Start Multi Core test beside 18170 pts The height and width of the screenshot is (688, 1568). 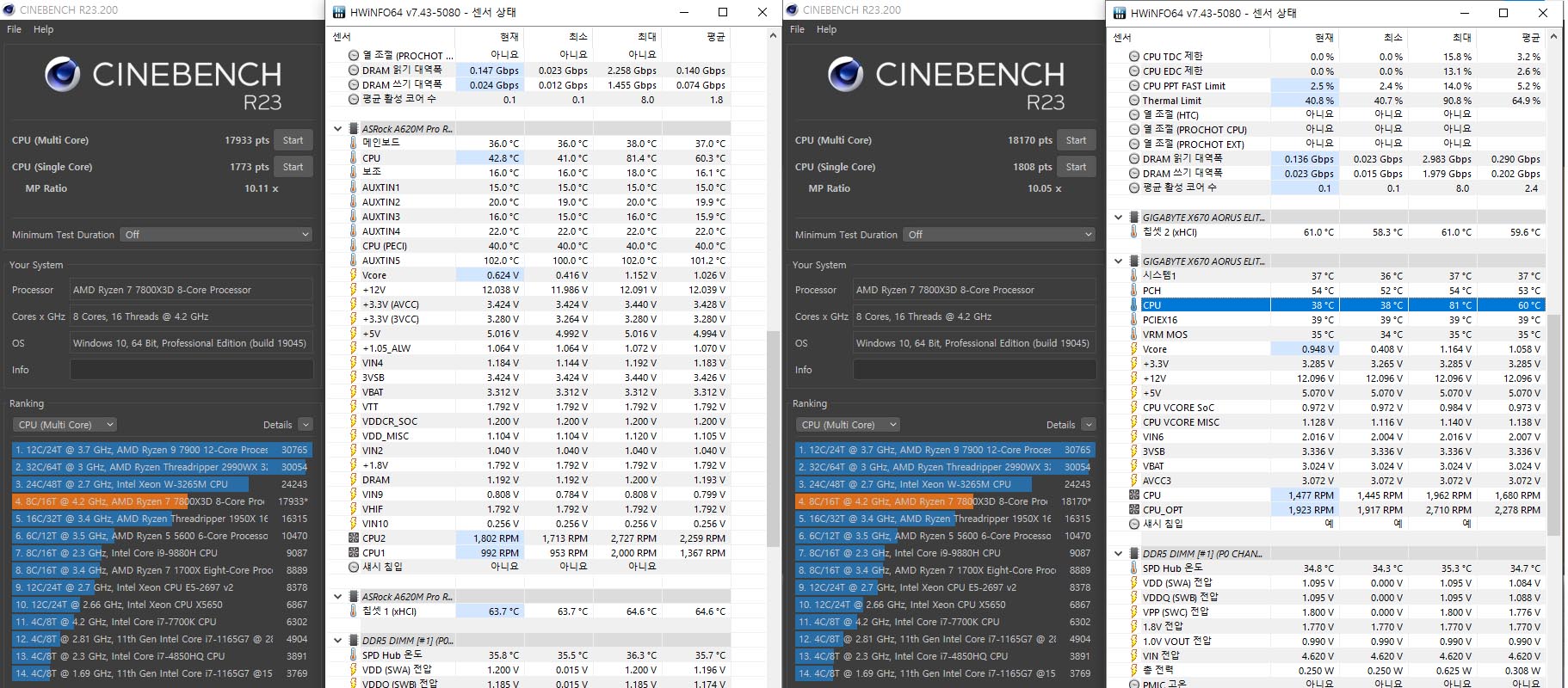coord(1077,140)
